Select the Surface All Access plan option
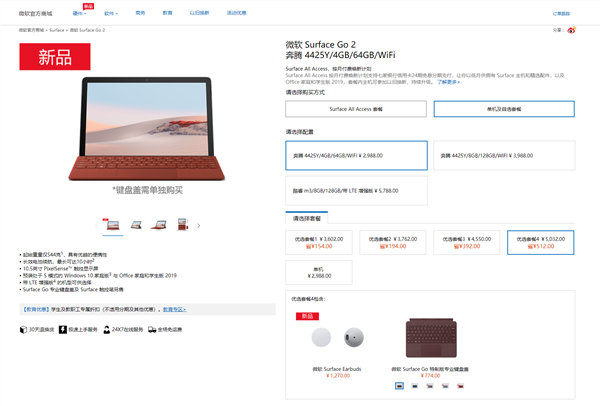600x406 pixels. click(x=356, y=109)
